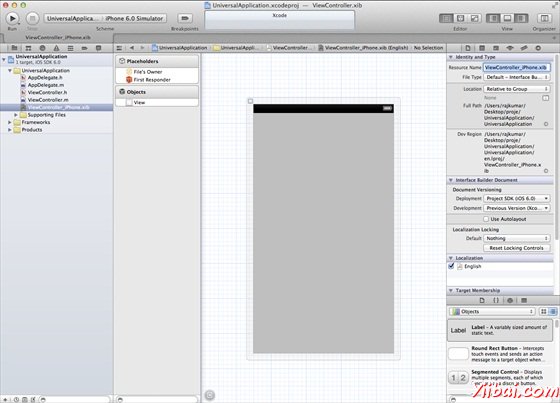560x403 pixels.
Task: Switch object library to icon grid view
Action: coord(544,312)
